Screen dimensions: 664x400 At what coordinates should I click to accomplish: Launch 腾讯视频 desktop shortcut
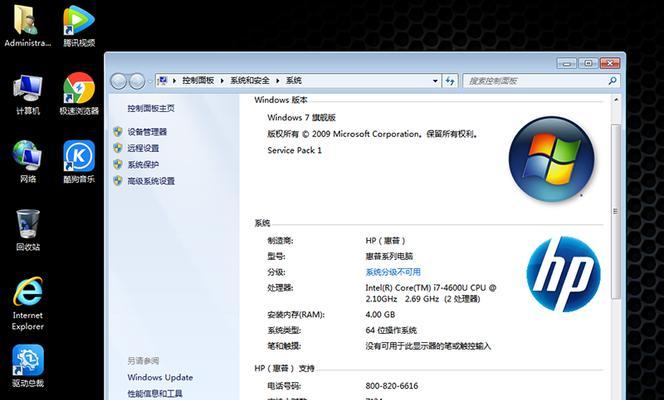(79, 25)
